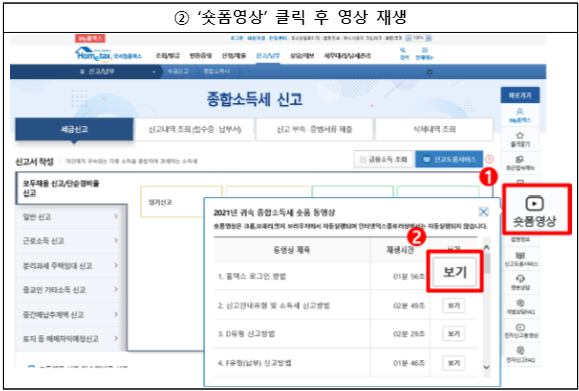Click '1. 홈택스 로그인 방법' title text
The height and width of the screenshot is (391, 579).
pos(252,276)
